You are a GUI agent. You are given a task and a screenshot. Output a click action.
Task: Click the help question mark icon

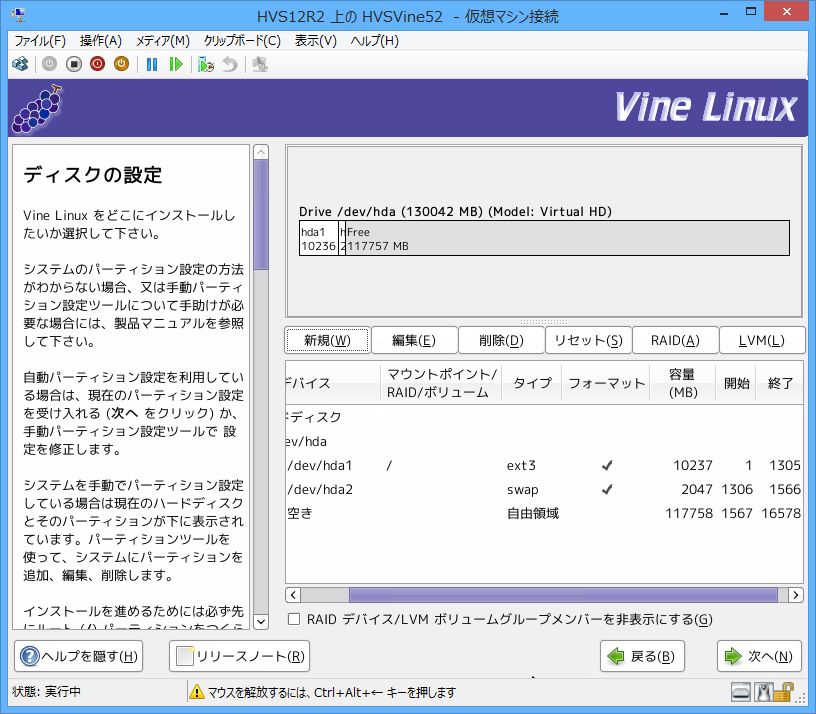point(30,656)
